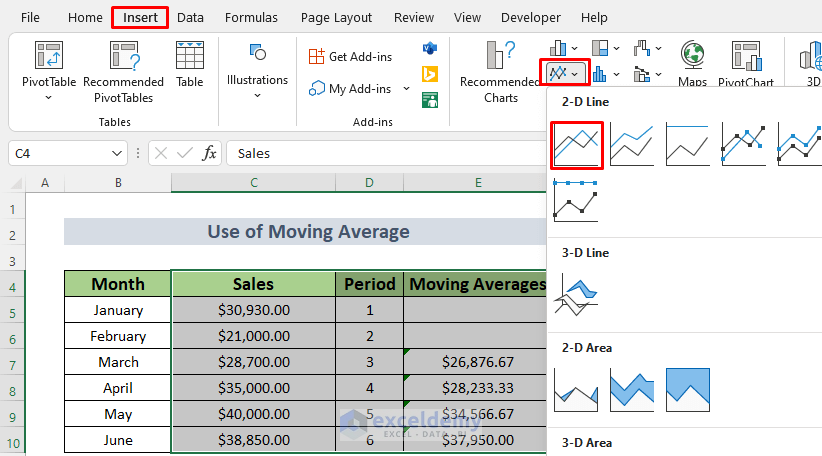822x456 pixels.
Task: Insert a Table from the ribbon
Action: [190, 65]
